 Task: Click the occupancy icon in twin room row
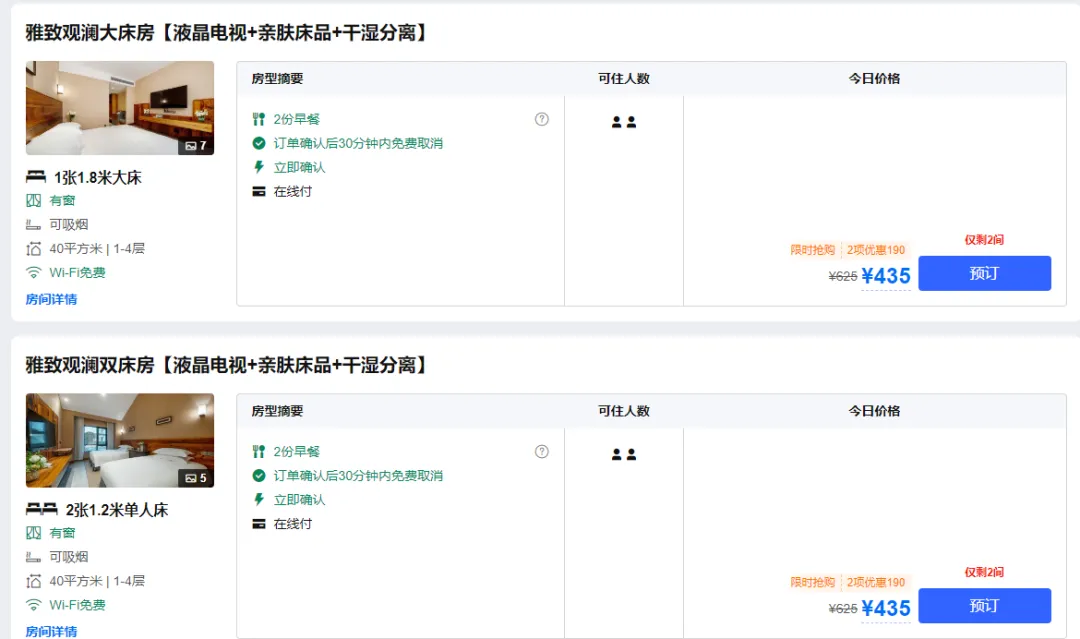(624, 454)
